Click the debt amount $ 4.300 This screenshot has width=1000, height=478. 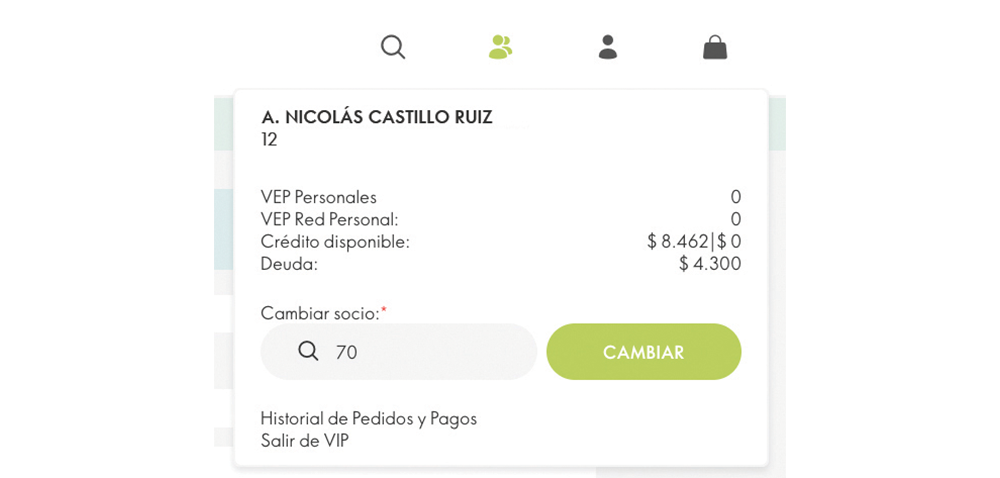[709, 263]
